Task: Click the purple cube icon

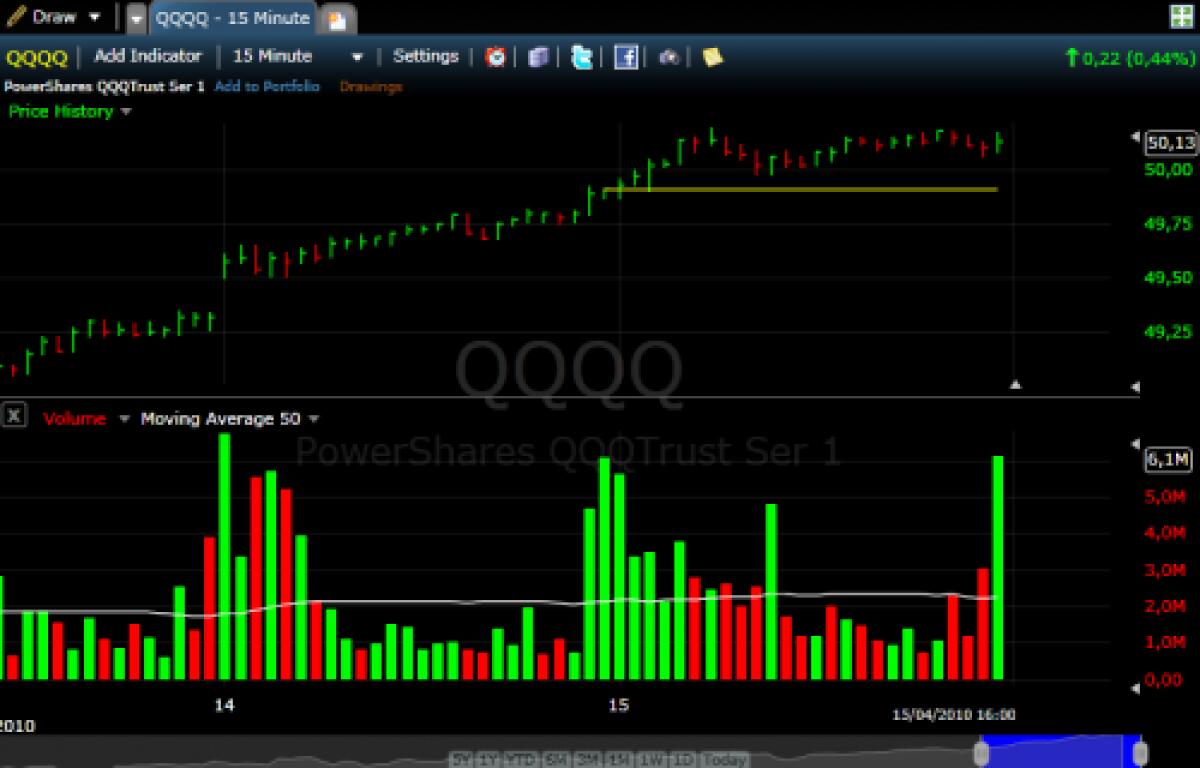Action: [x=539, y=57]
